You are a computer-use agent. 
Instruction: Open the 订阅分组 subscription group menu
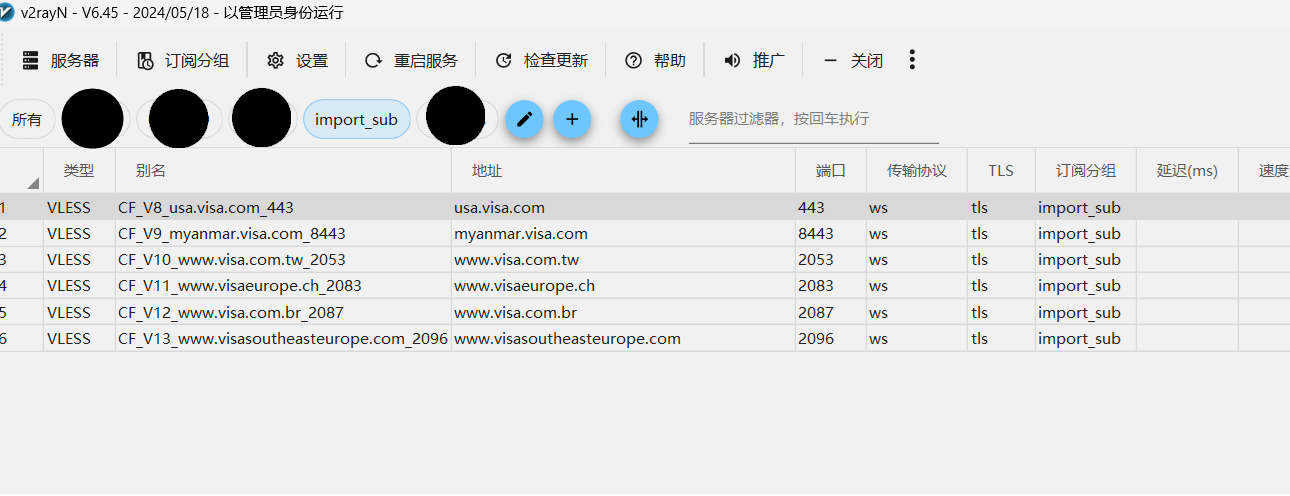click(x=183, y=61)
